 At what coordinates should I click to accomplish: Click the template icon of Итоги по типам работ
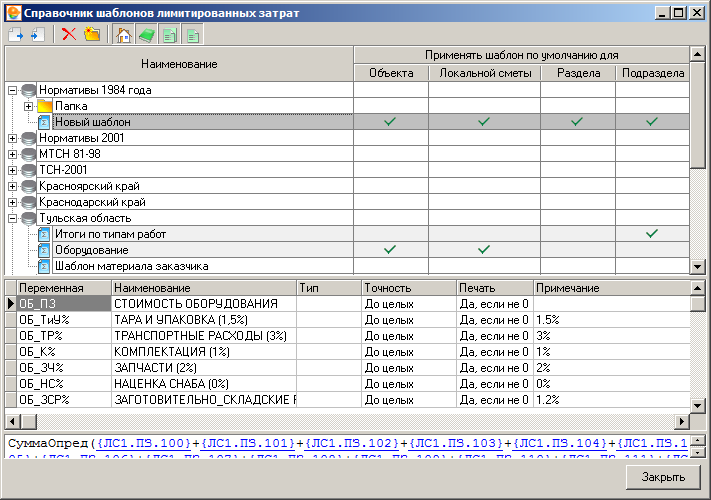tap(44, 234)
